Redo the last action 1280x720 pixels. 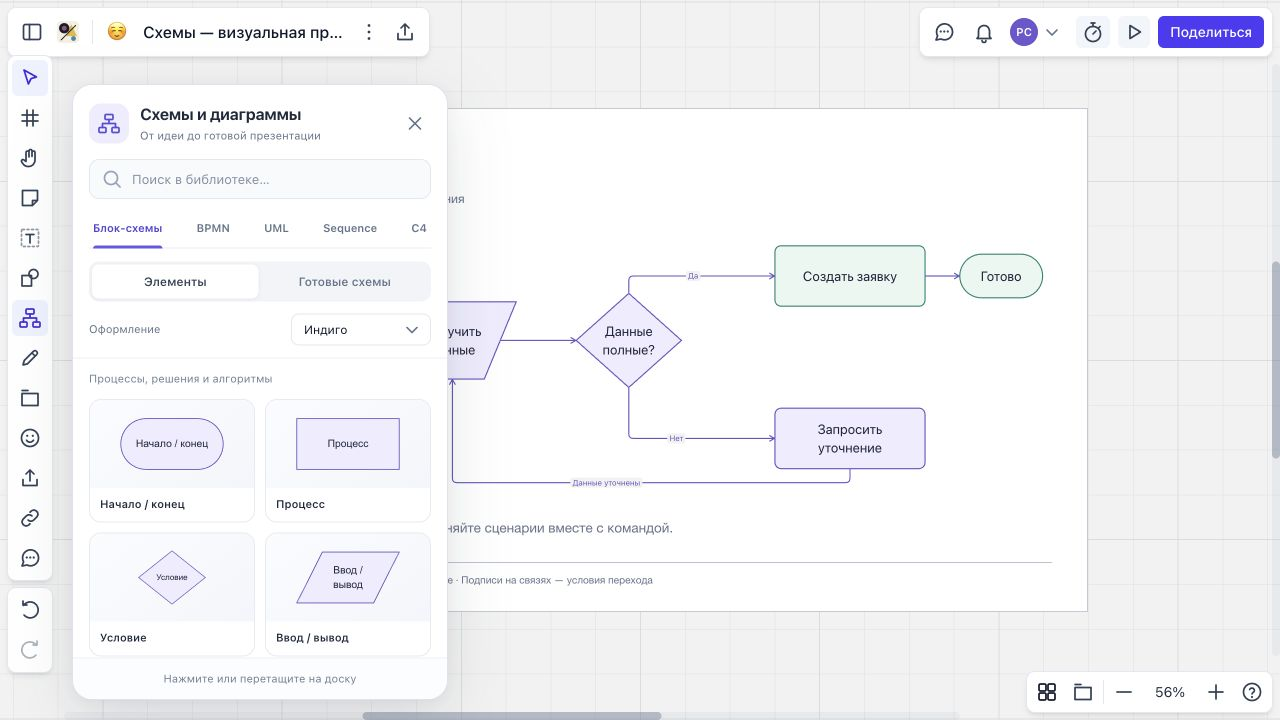(x=30, y=650)
